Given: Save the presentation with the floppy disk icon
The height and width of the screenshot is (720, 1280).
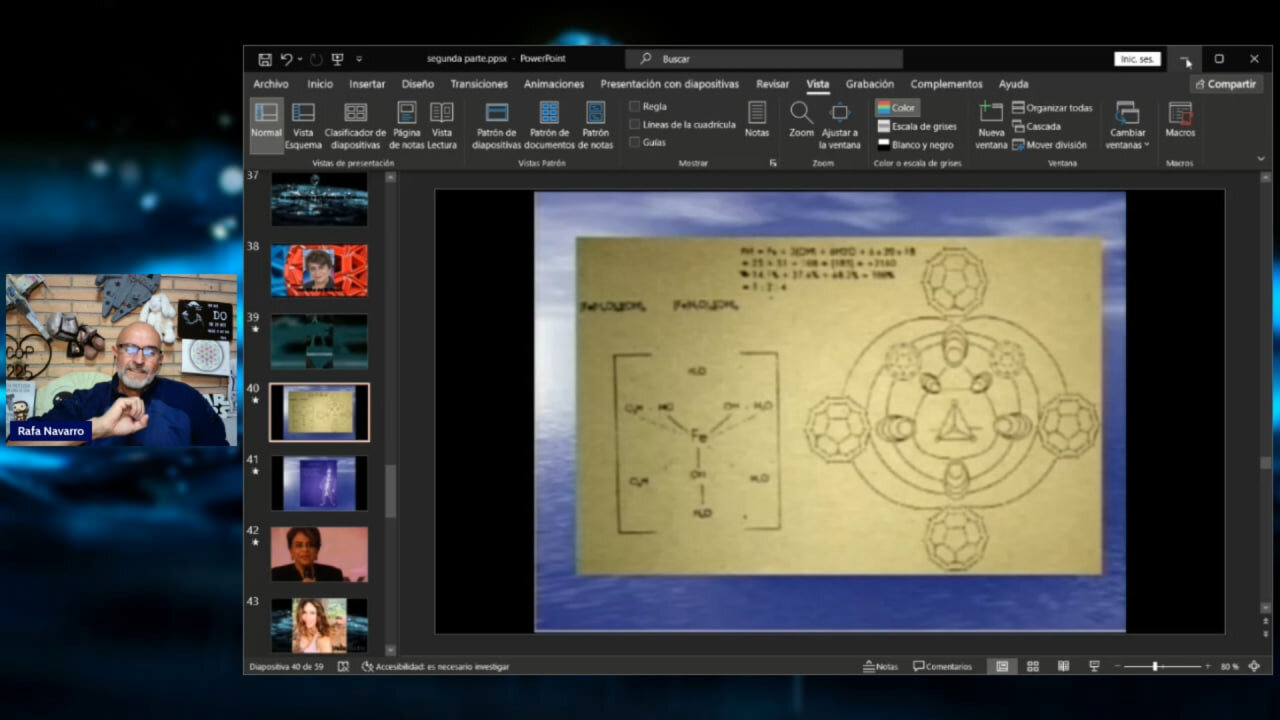Looking at the screenshot, I should pos(264,59).
